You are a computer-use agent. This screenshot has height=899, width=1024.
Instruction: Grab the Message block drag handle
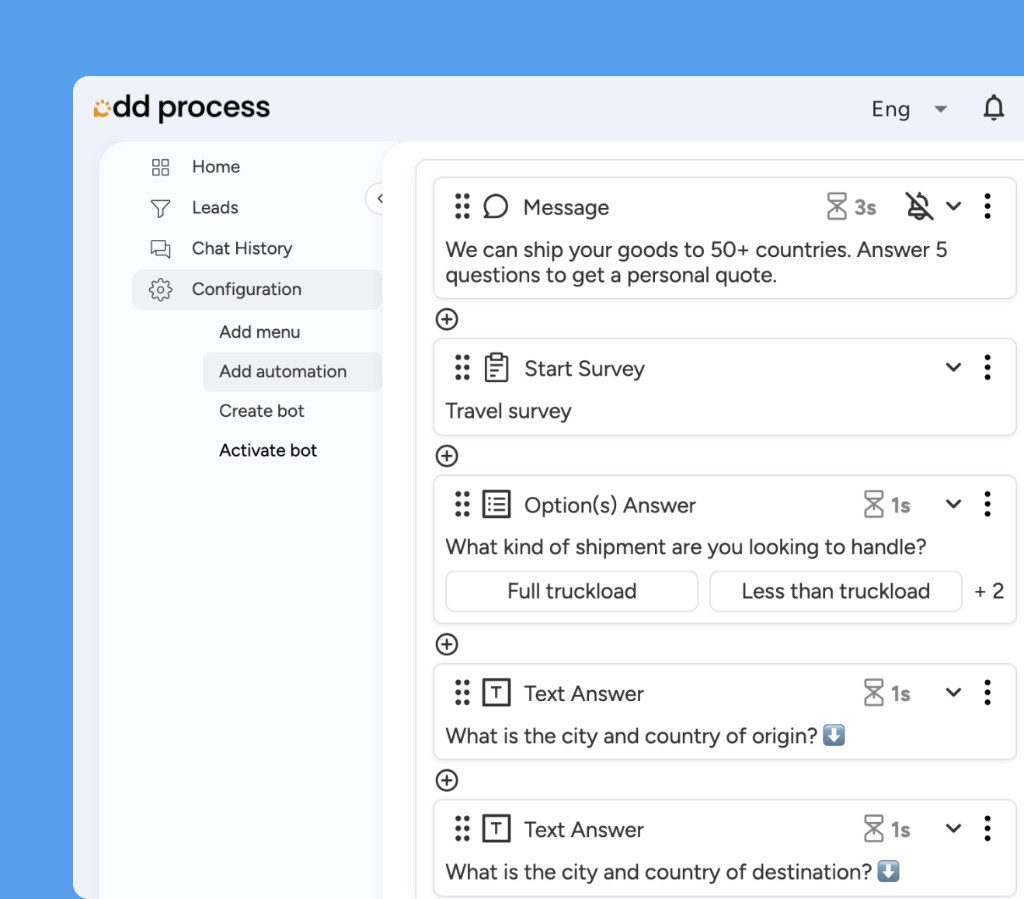click(462, 206)
